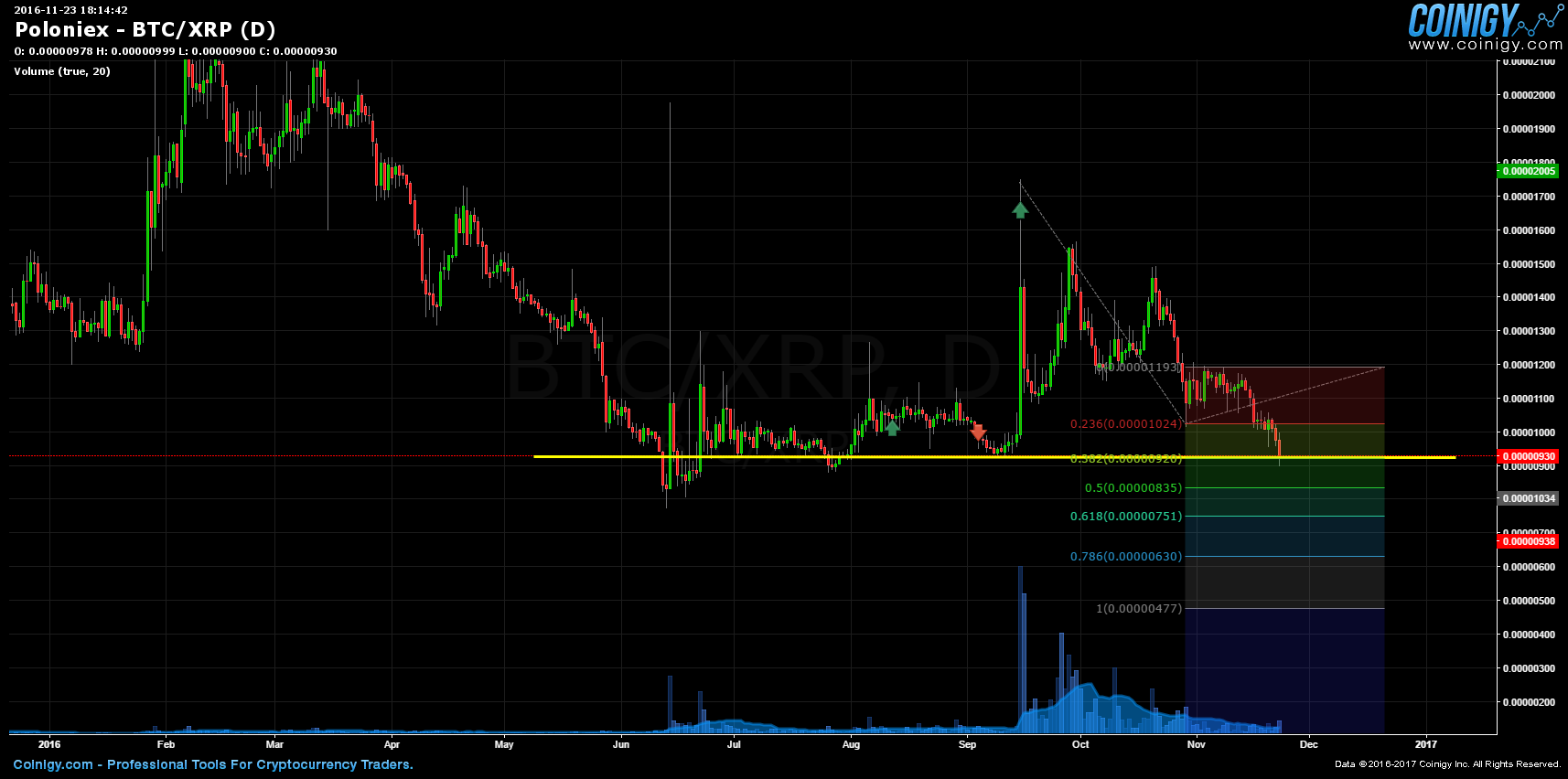Image resolution: width=1568 pixels, height=779 pixels.
Task: Click the Jun label on time axis
Action: point(621,744)
